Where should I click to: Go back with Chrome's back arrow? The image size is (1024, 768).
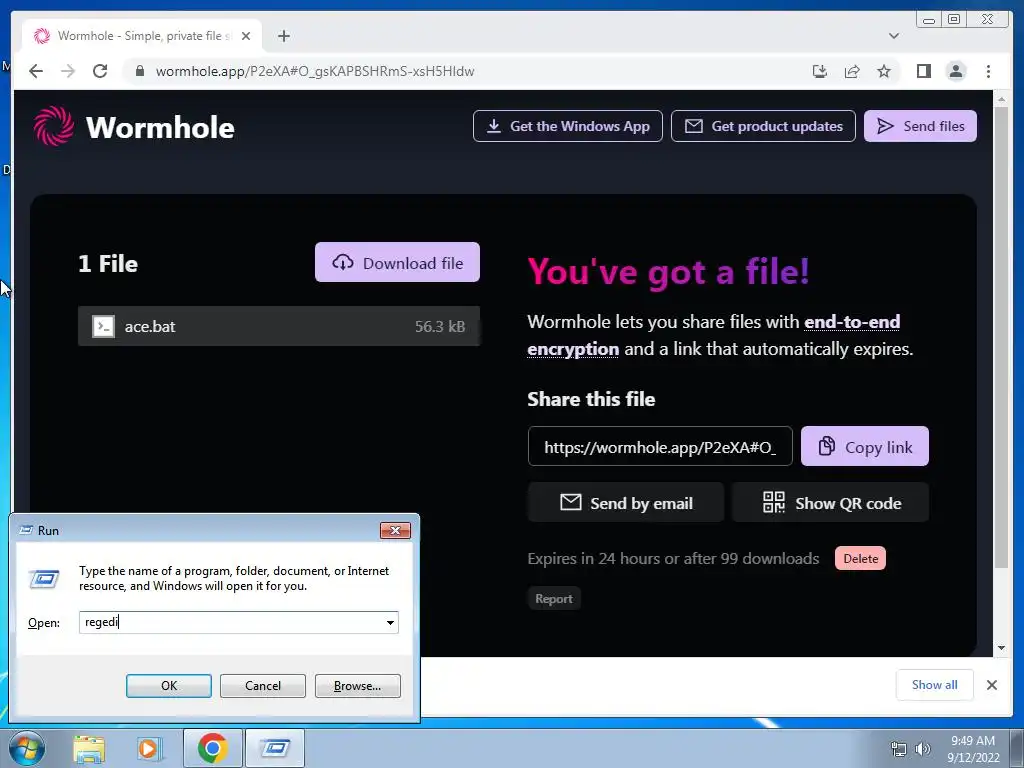coord(36,71)
